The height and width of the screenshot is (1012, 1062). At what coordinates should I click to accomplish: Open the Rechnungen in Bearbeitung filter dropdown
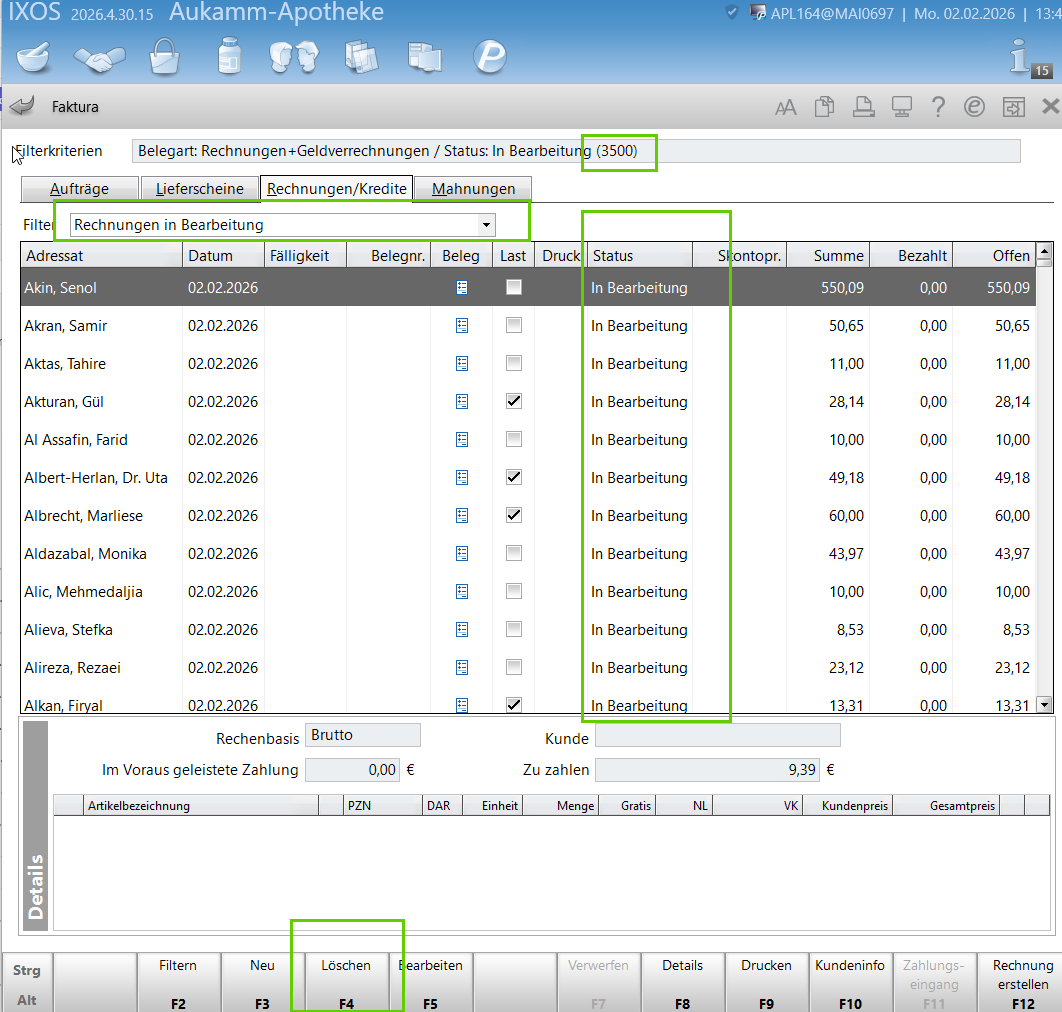487,225
